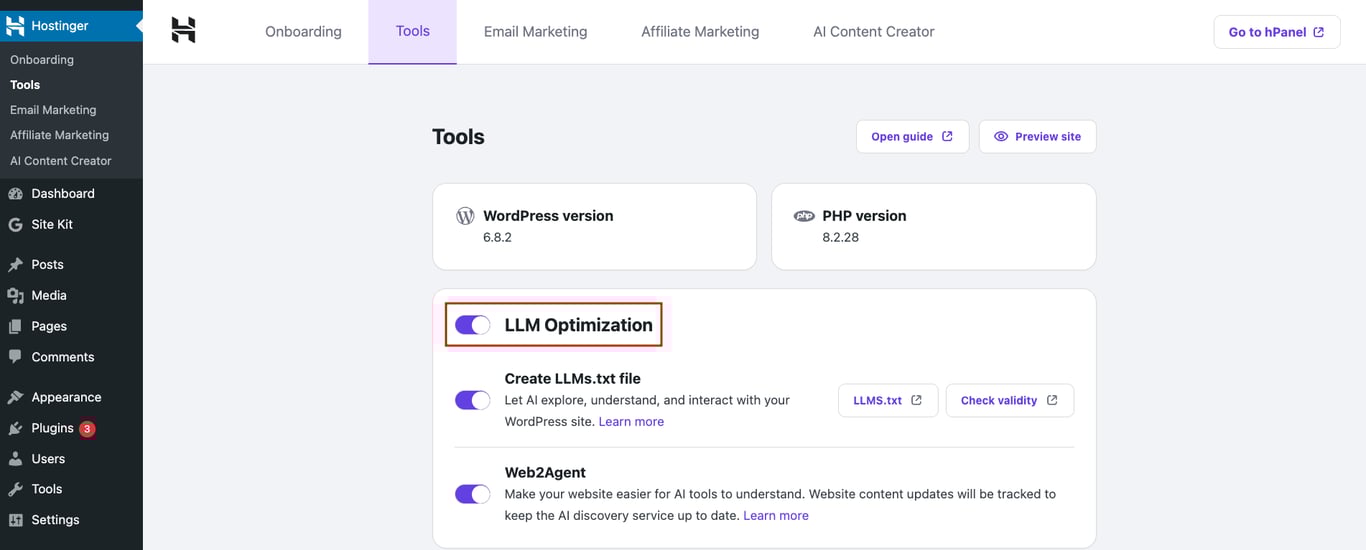The height and width of the screenshot is (550, 1366).
Task: Open the Email Marketing tab
Action: 536,32
